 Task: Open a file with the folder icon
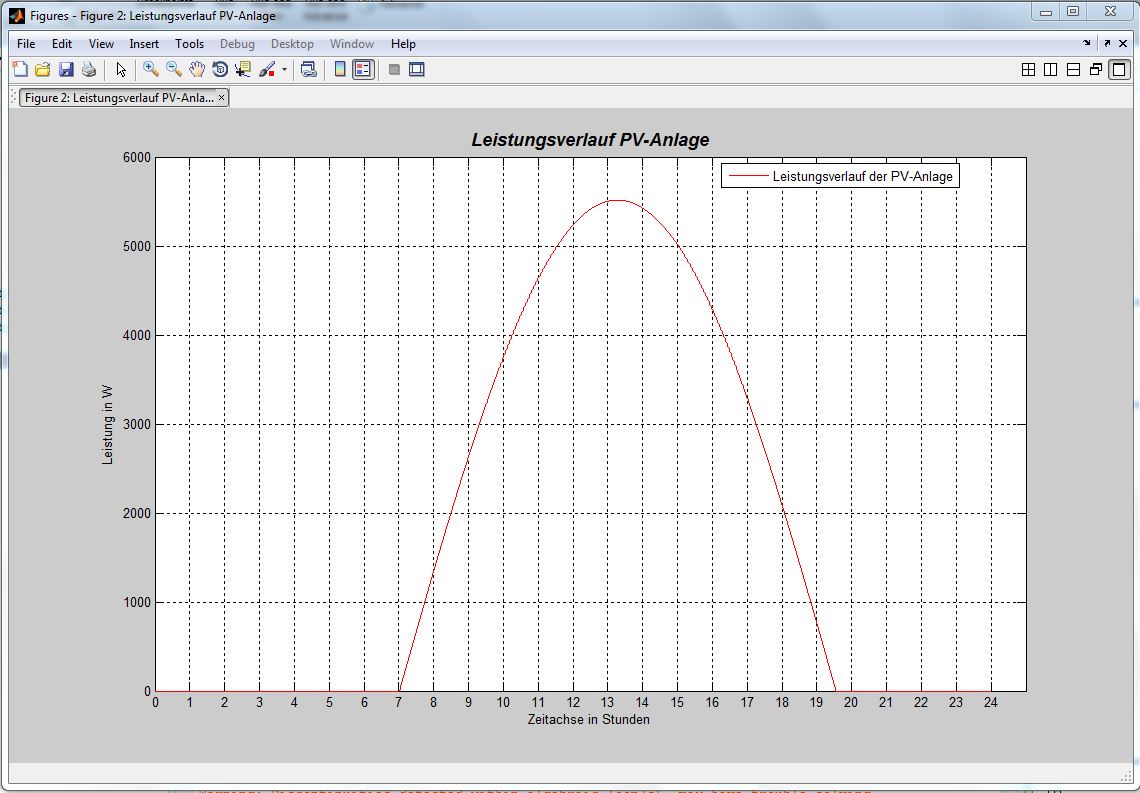pos(43,69)
